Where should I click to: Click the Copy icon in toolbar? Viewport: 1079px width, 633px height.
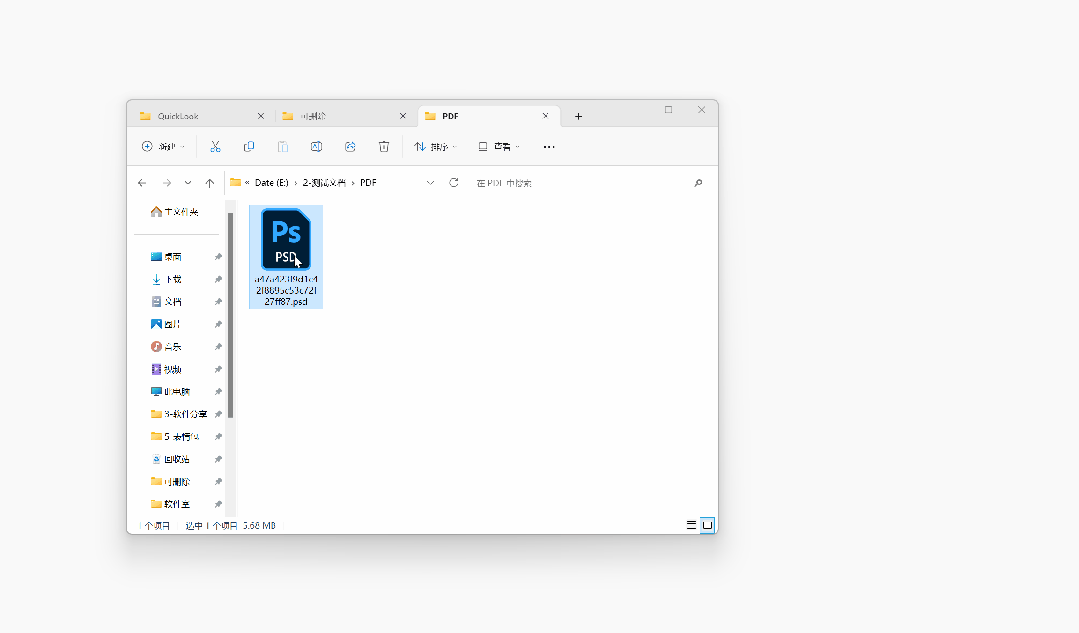tap(249, 147)
